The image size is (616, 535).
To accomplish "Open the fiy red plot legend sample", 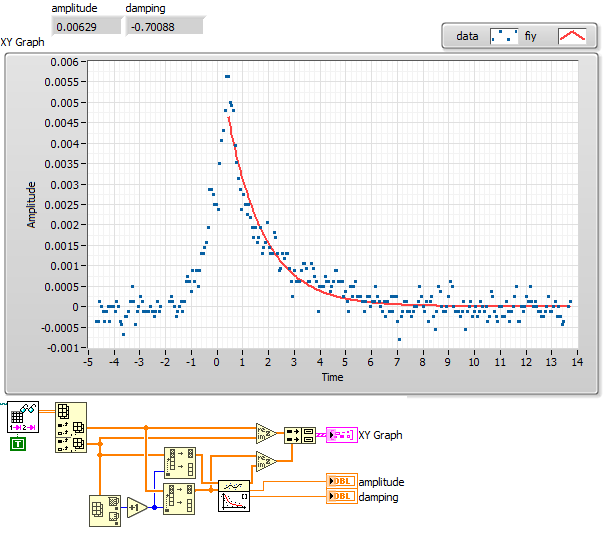I will pos(572,36).
